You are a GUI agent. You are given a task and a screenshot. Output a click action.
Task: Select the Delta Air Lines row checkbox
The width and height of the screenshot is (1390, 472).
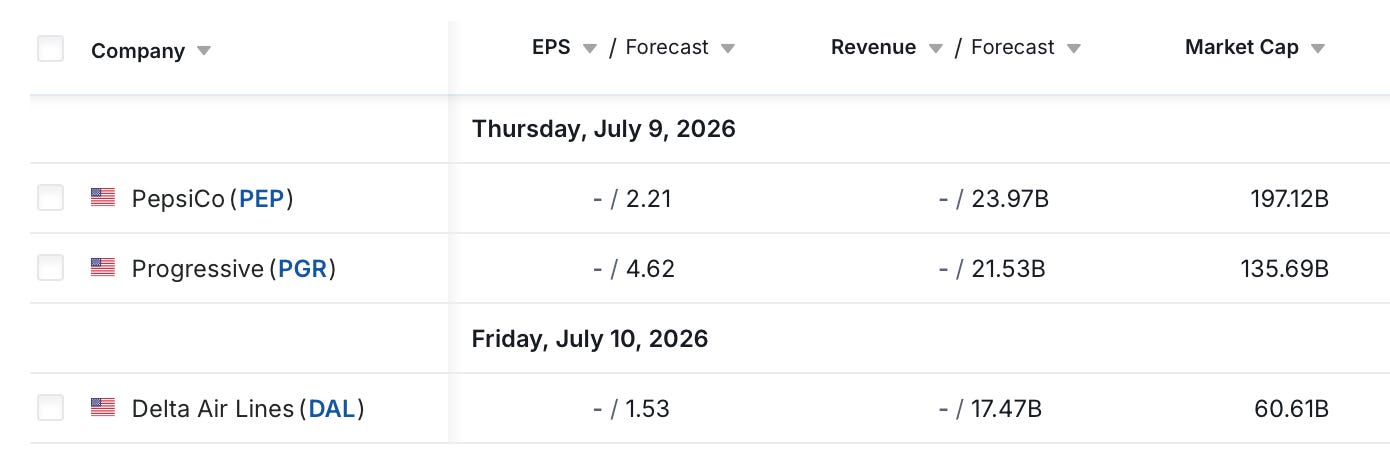(x=50, y=408)
